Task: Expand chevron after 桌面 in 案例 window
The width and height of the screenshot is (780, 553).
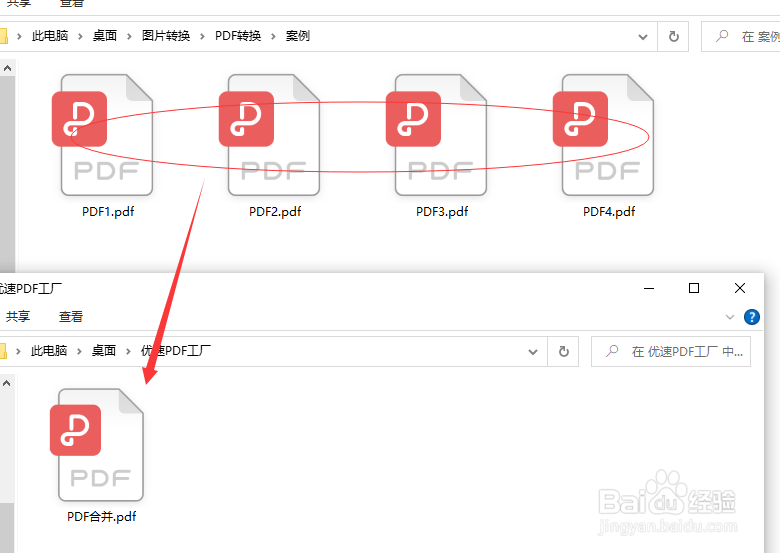Action: click(129, 36)
